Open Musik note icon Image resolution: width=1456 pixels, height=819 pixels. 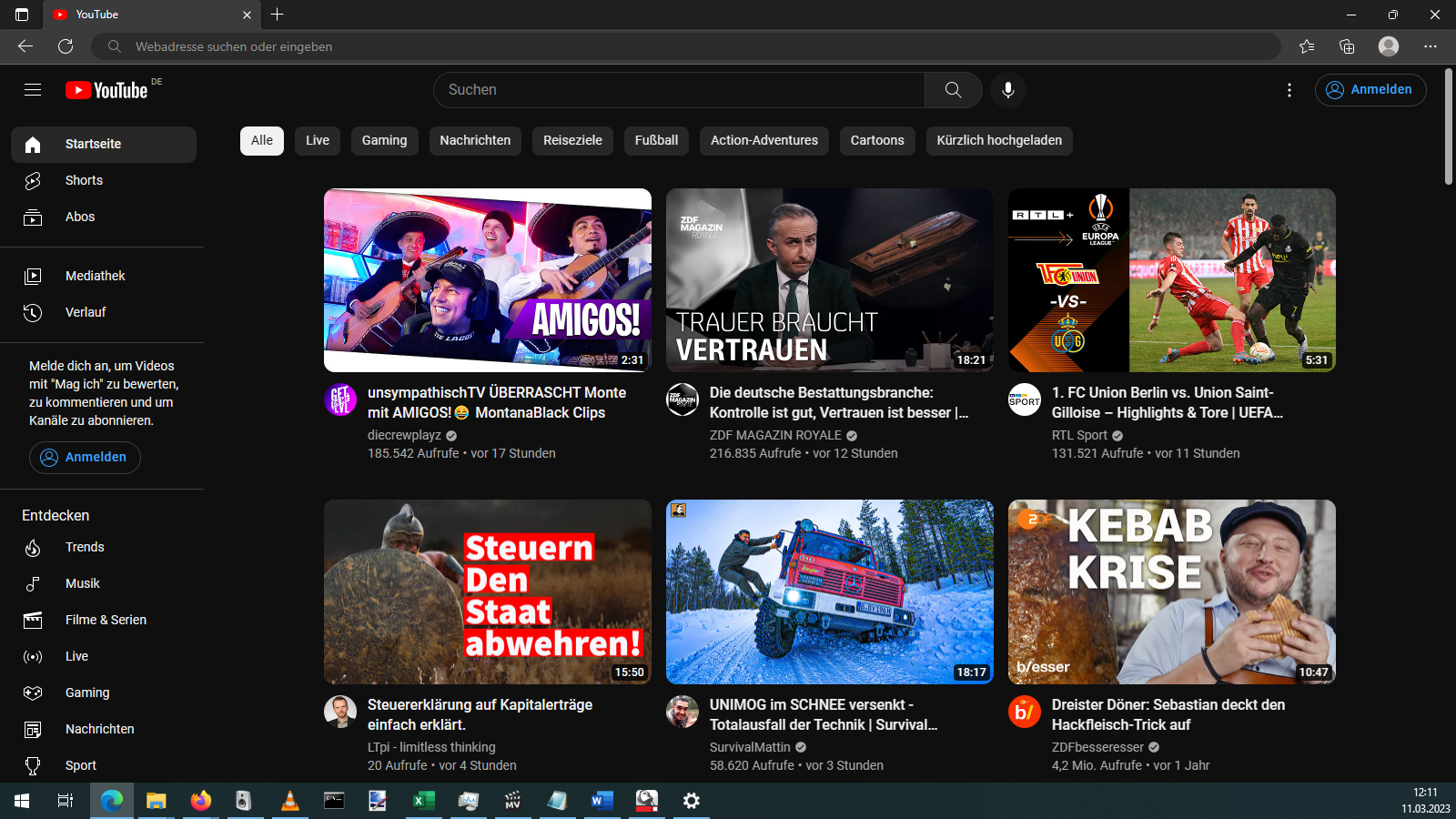click(x=33, y=583)
